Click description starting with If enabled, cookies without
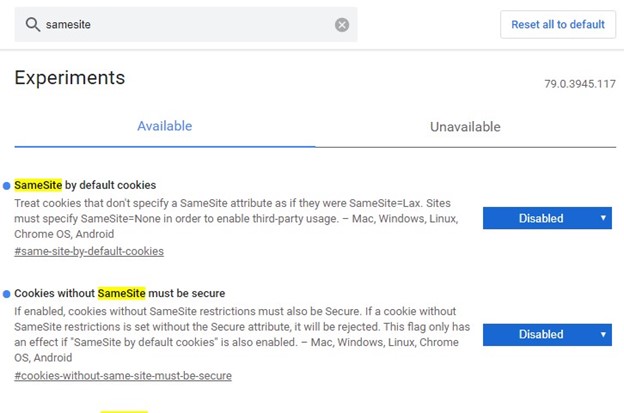This screenshot has height=413, width=624. pos(242,334)
